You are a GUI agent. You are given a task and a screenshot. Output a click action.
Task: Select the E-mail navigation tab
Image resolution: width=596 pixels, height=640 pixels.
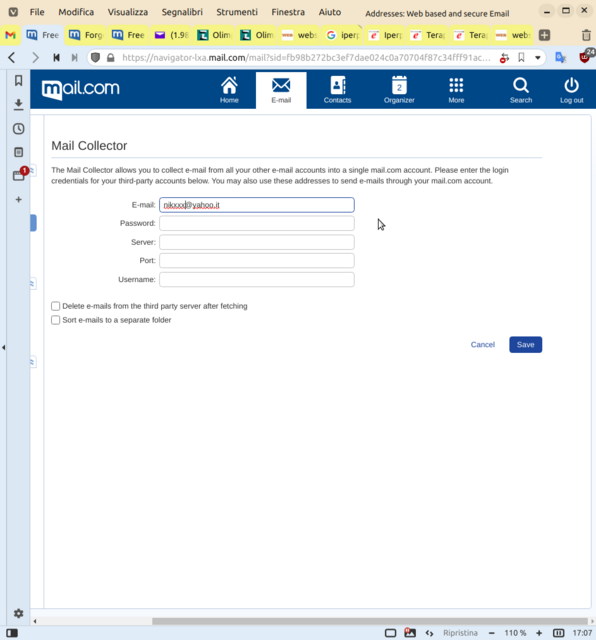coord(281,90)
